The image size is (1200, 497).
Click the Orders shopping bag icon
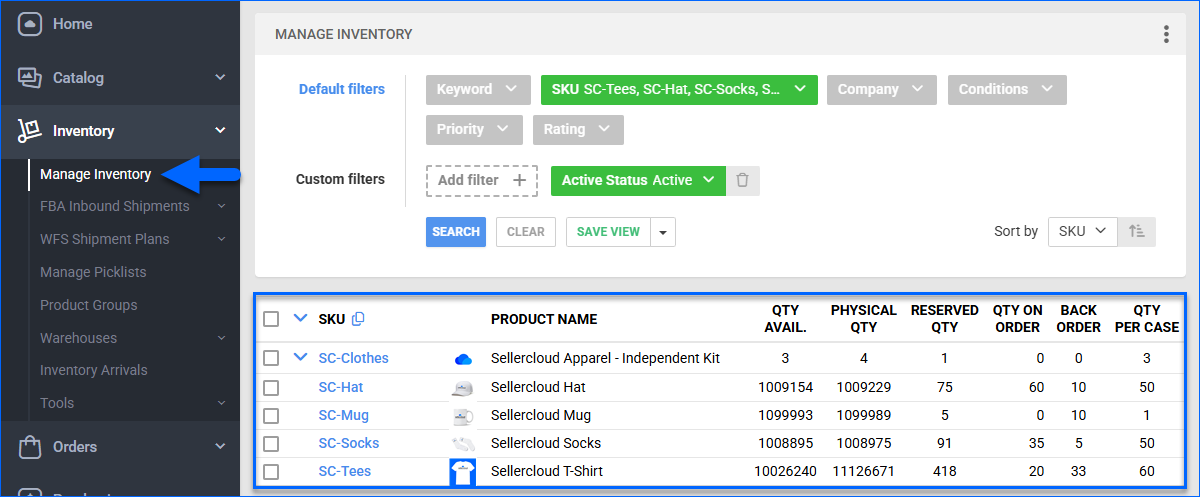pos(30,447)
